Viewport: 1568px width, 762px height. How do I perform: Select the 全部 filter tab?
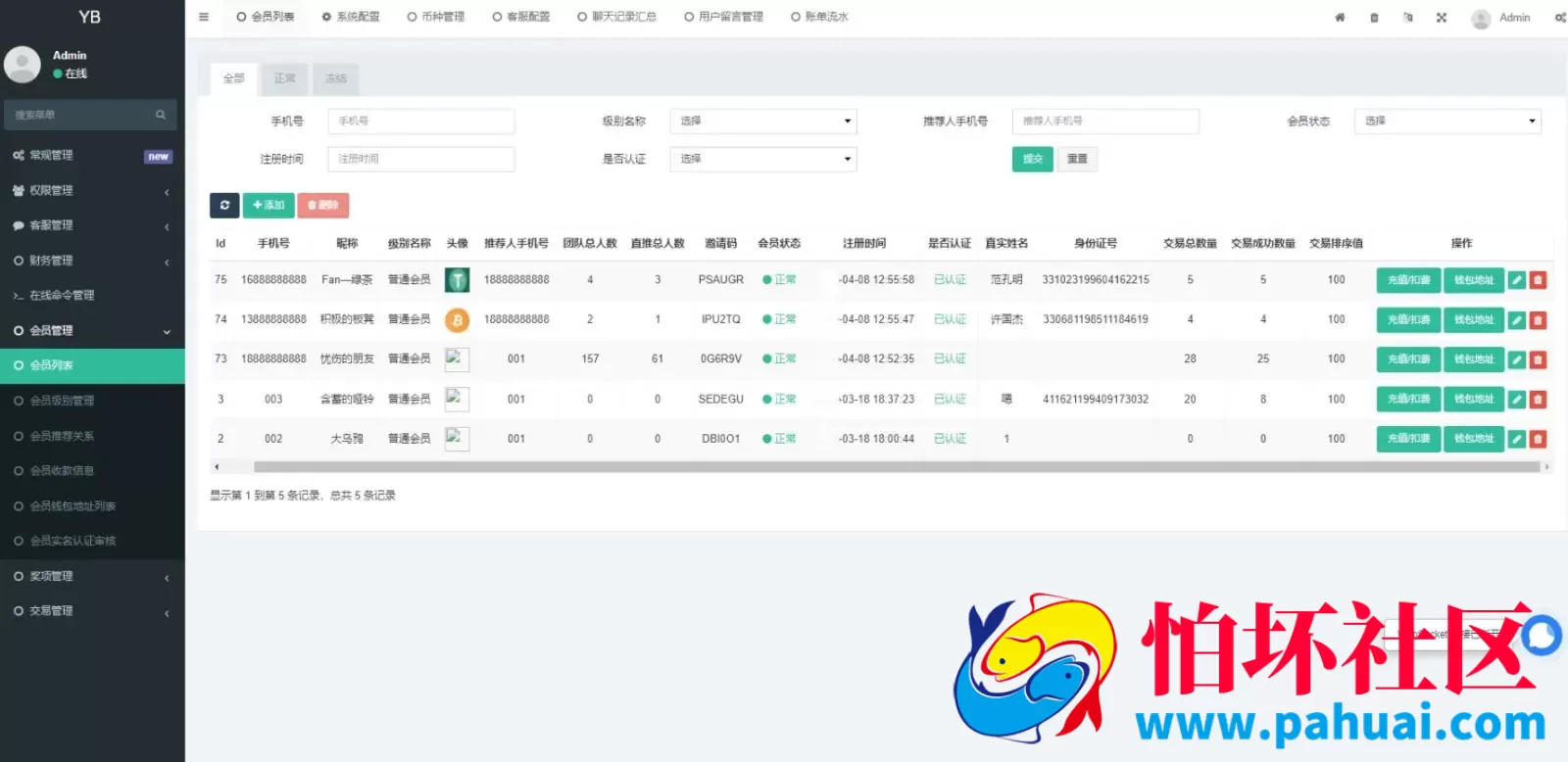(234, 78)
